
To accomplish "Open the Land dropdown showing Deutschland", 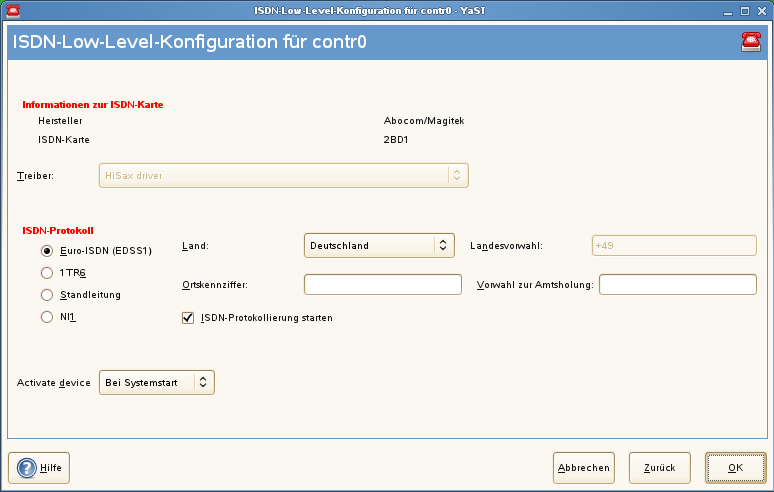I will click(379, 246).
